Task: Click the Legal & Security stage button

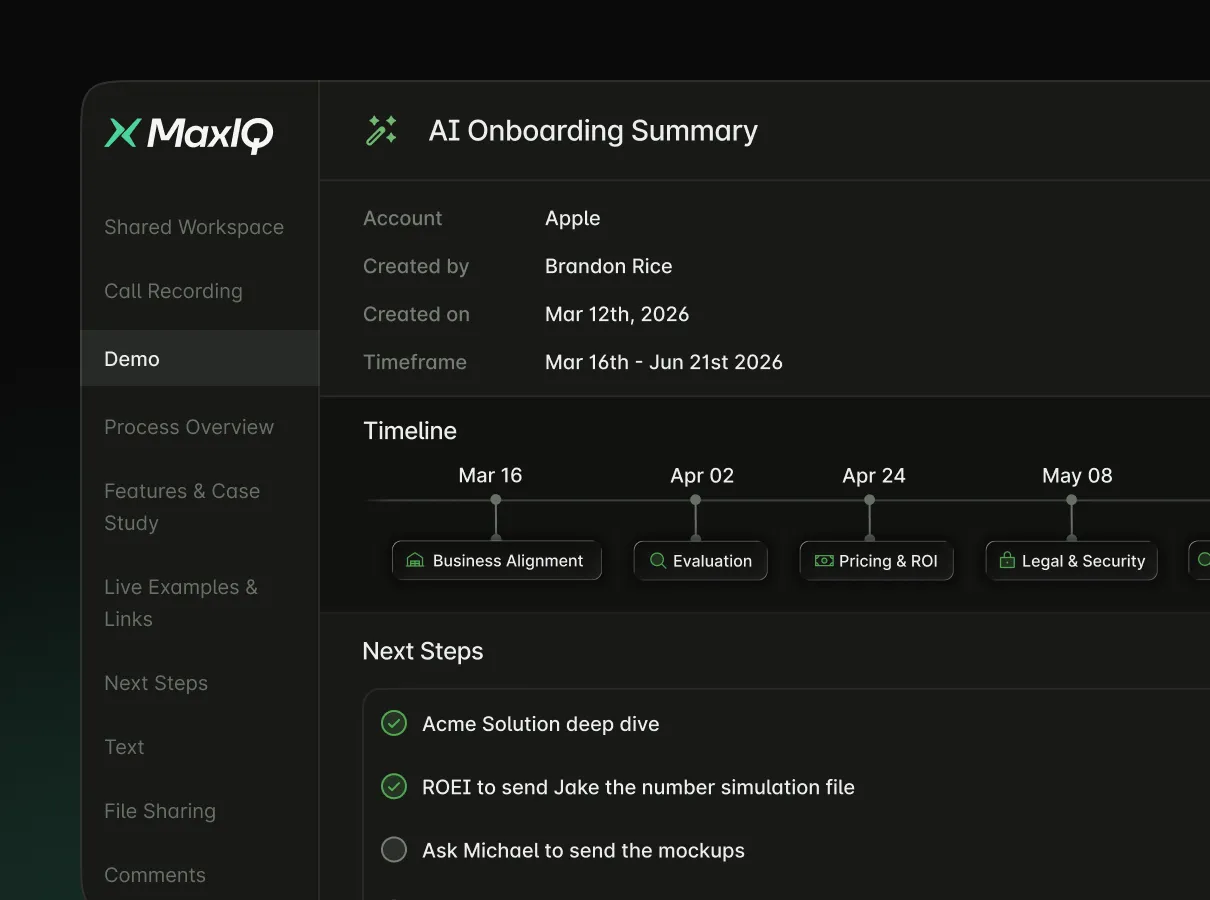Action: 1072,561
